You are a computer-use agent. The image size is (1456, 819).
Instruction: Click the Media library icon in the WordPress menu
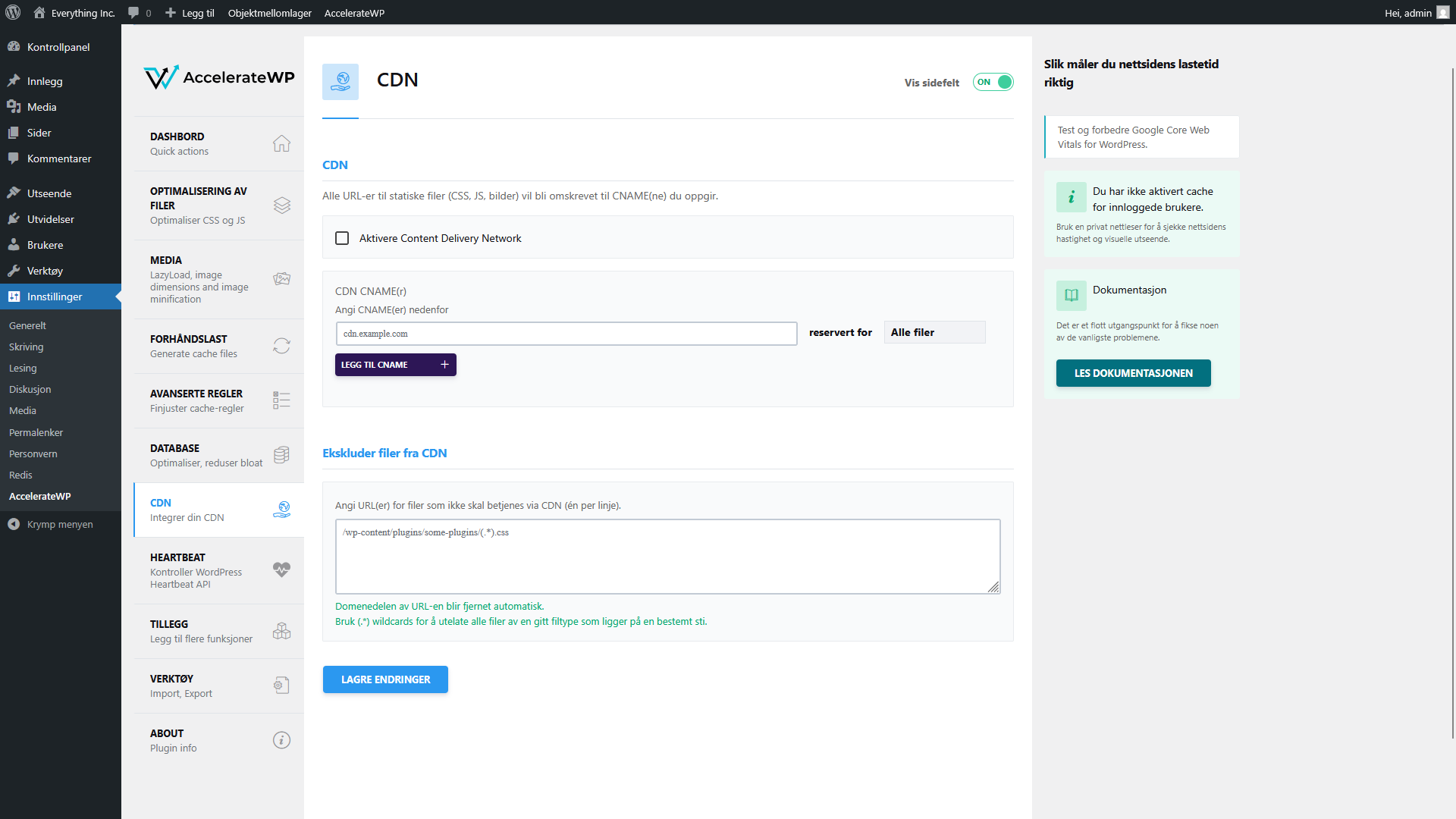pyautogui.click(x=14, y=106)
